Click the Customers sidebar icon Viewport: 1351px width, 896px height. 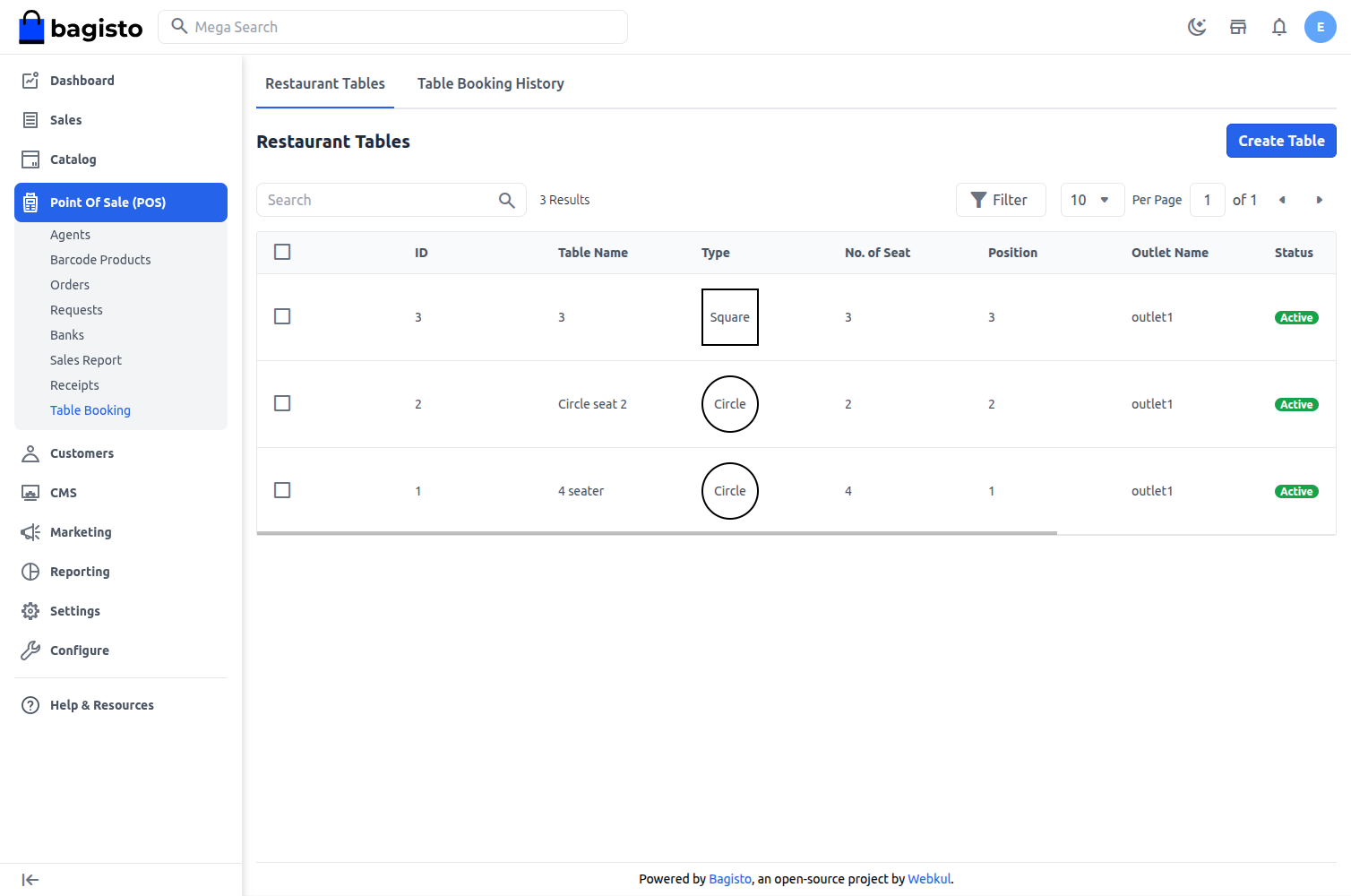[30, 453]
